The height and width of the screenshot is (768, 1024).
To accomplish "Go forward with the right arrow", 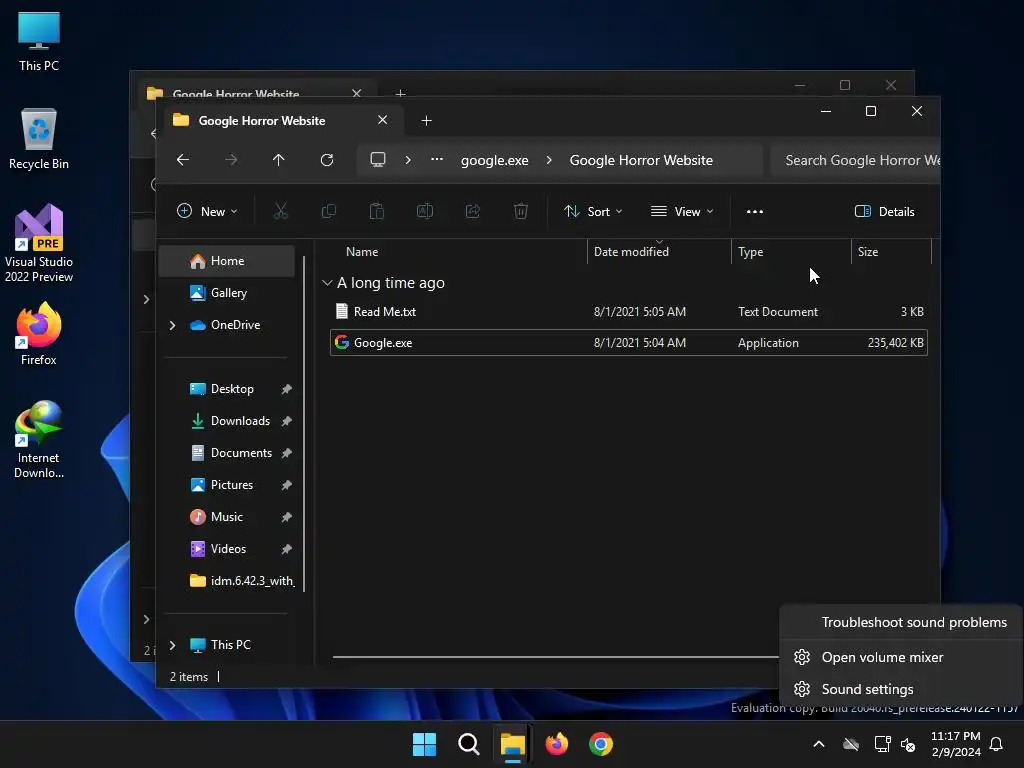I will click(x=231, y=160).
